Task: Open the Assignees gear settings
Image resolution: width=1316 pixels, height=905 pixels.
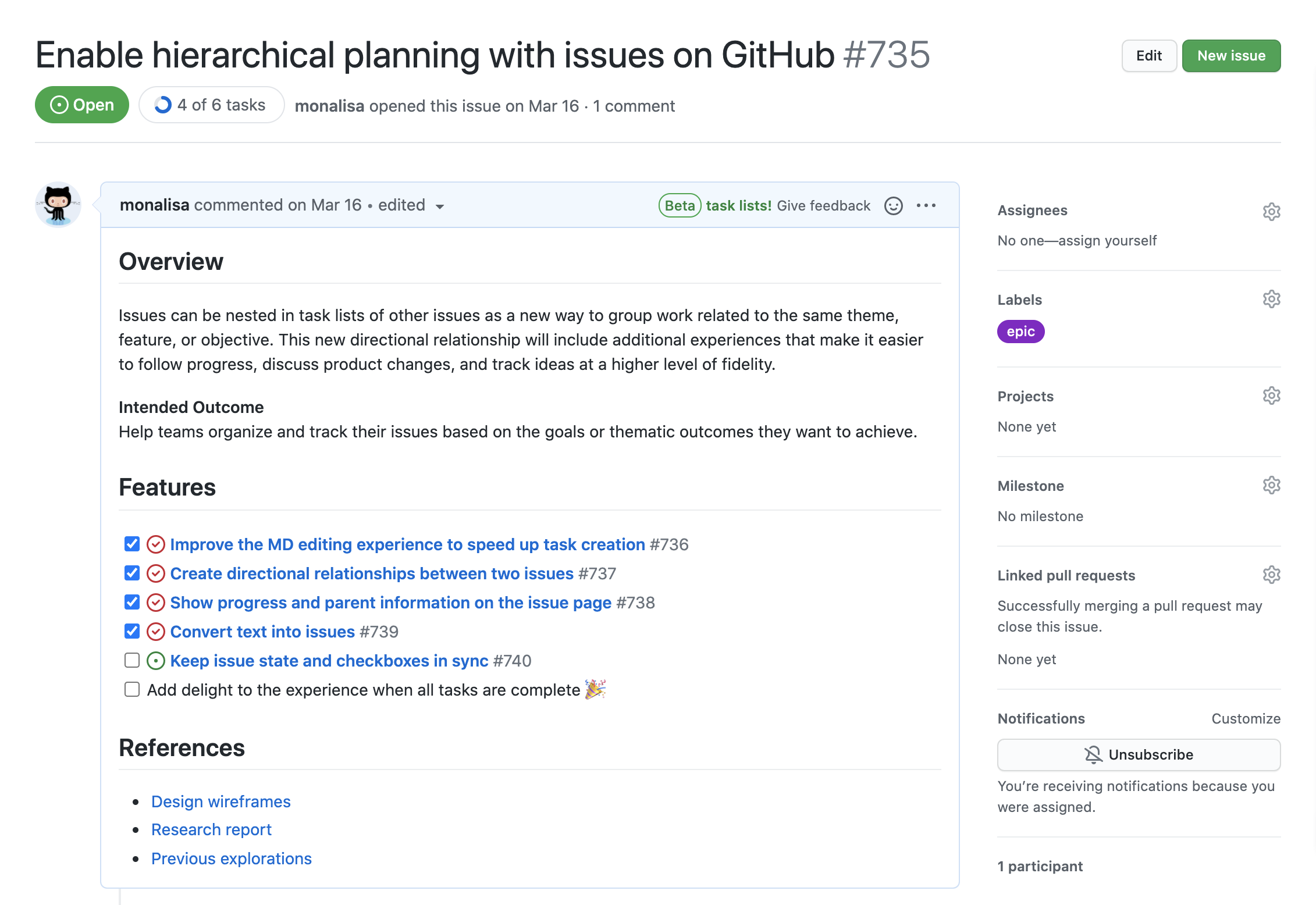Action: pyautogui.click(x=1271, y=212)
